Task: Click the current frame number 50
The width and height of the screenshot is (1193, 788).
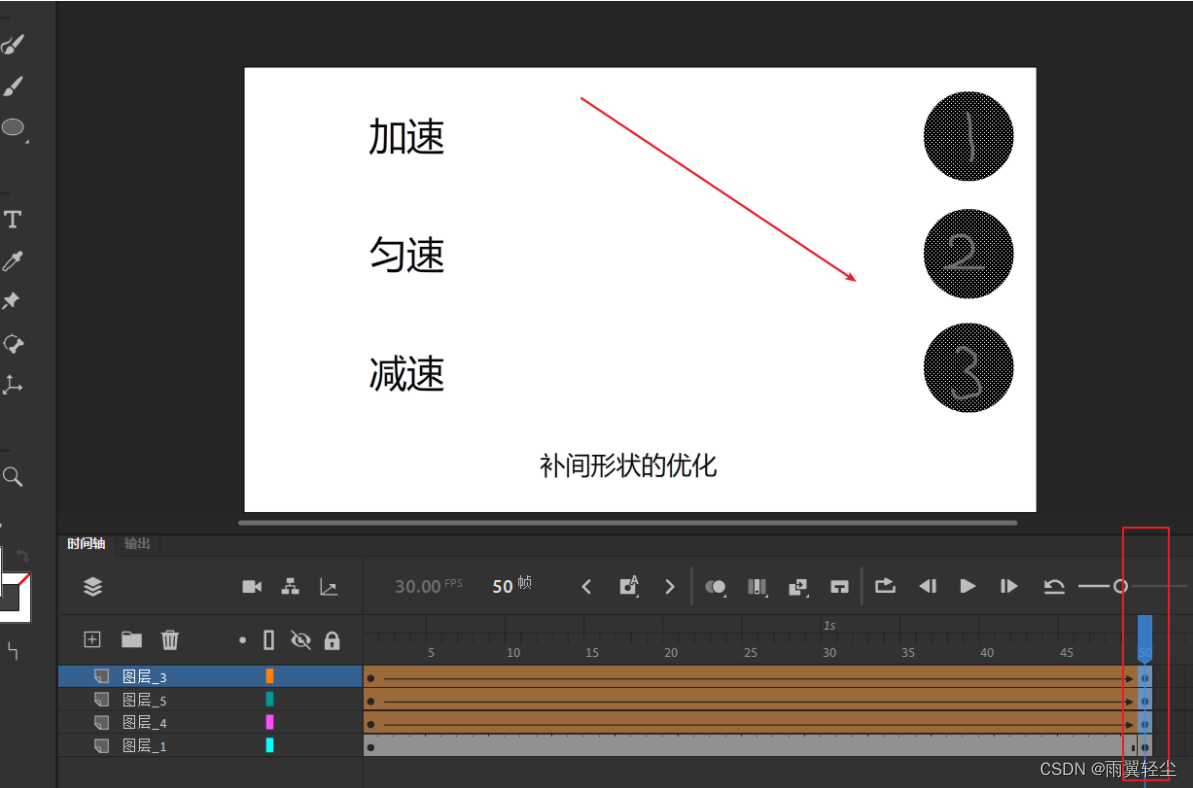Action: (502, 586)
